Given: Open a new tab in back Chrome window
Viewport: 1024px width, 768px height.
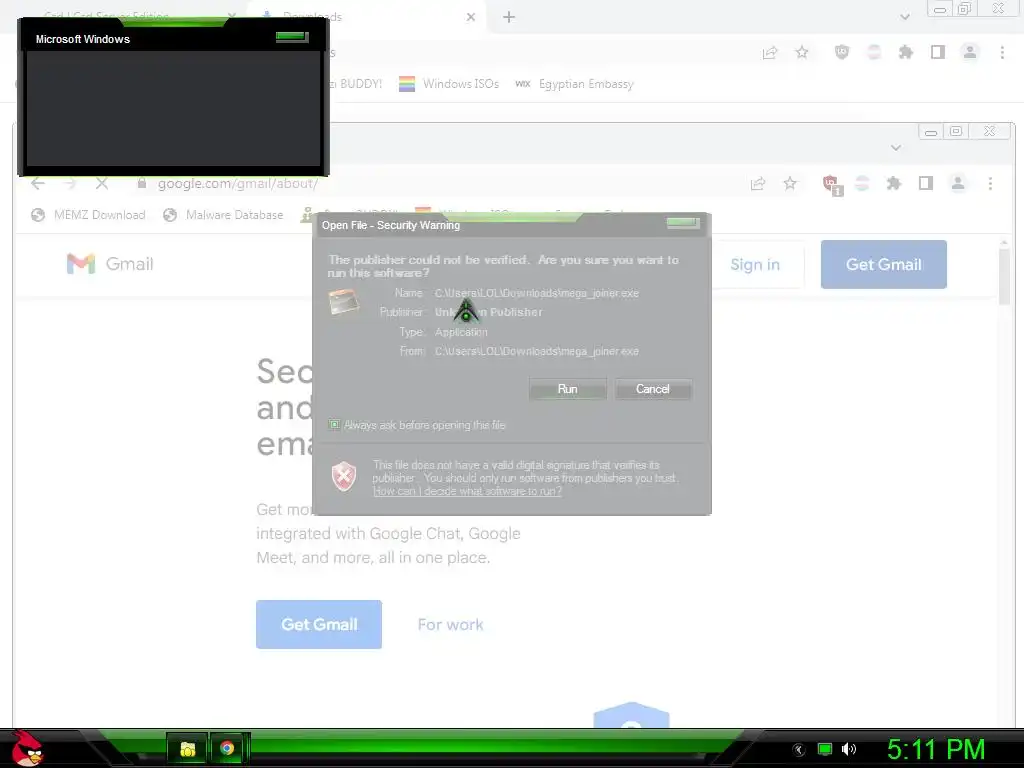Looking at the screenshot, I should coord(509,17).
